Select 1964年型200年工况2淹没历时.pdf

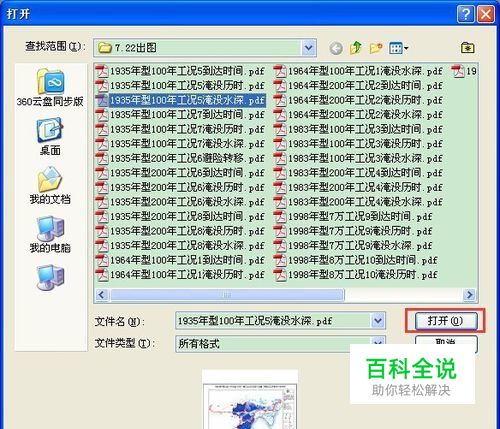358,100
